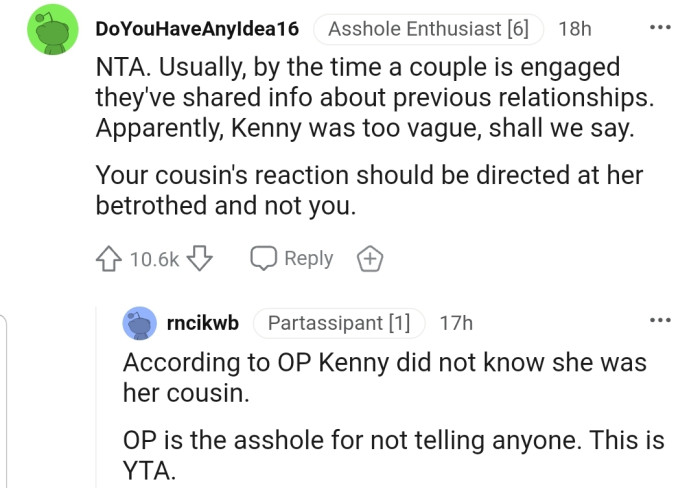This screenshot has height=488, width=700.
Task: Click the "Your cousin's reaction" paragraph
Action: tap(368, 190)
